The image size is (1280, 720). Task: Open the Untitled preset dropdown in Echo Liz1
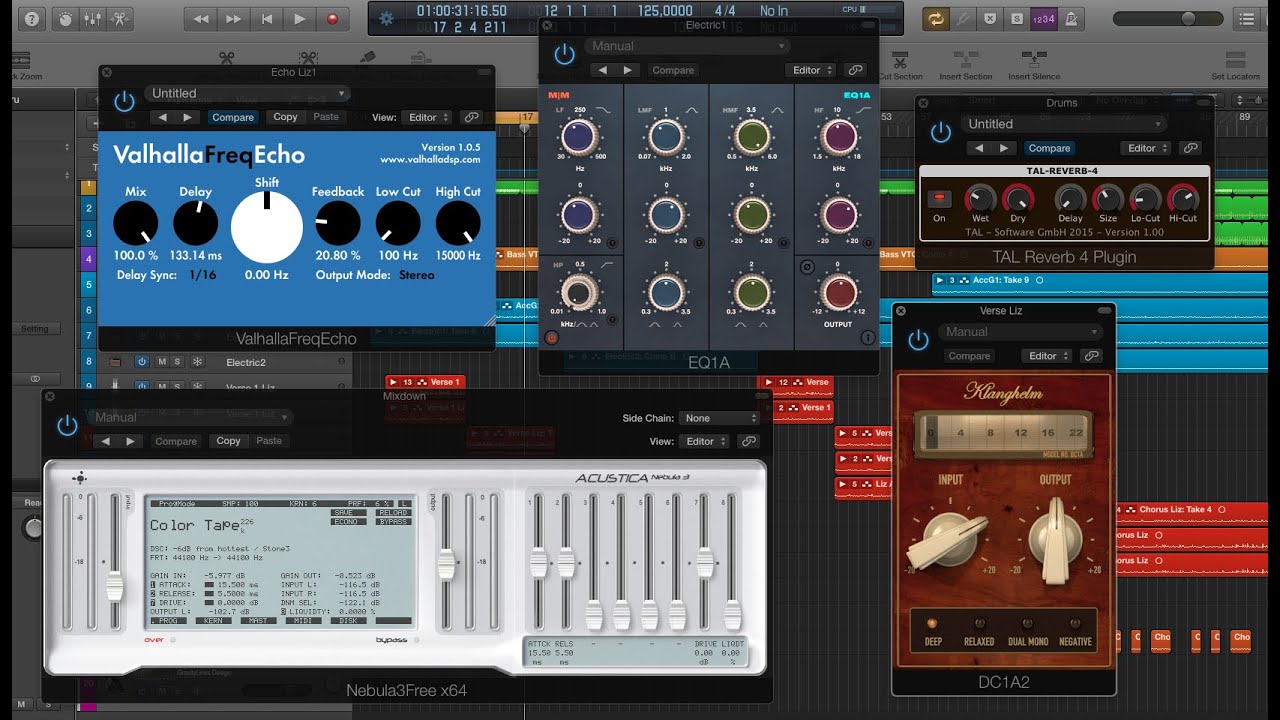[247, 93]
